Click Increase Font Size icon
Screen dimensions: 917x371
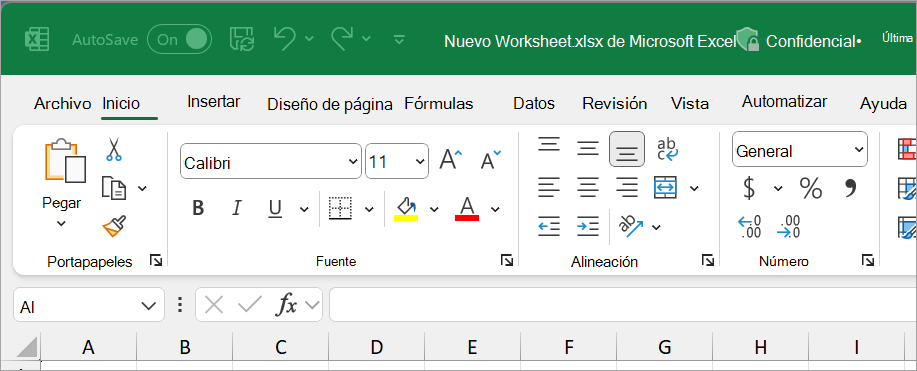pyautogui.click(x=450, y=159)
